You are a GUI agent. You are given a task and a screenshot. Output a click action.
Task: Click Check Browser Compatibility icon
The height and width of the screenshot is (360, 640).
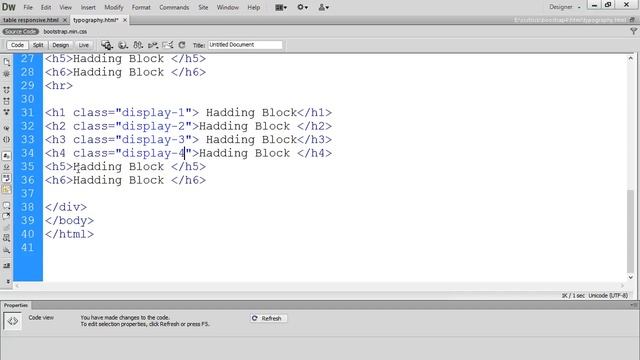click(167, 45)
